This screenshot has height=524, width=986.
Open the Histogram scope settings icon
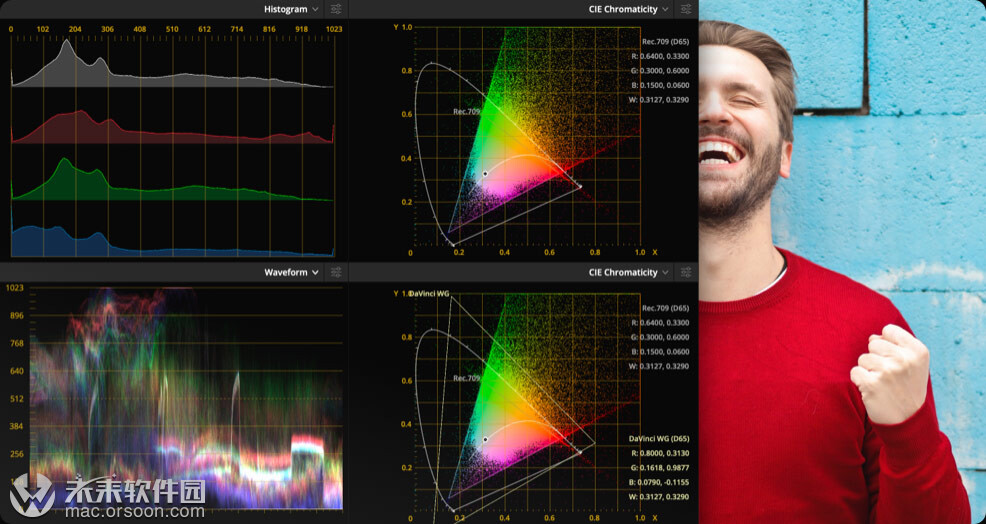[336, 9]
